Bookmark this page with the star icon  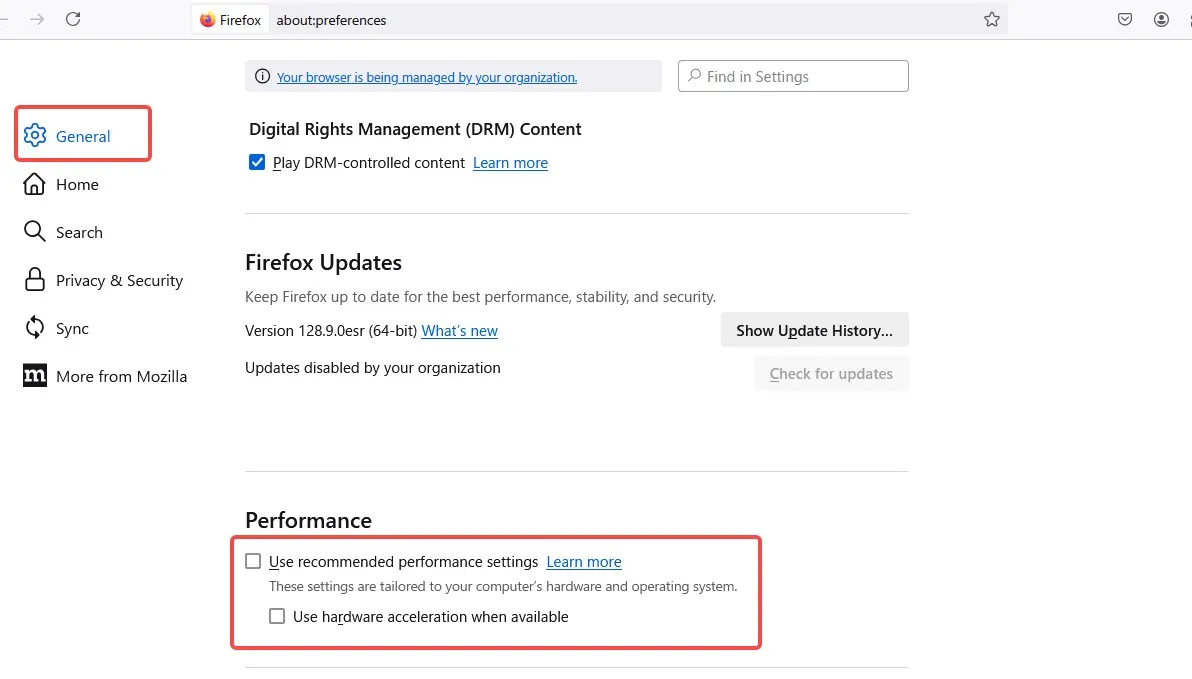[x=991, y=20]
